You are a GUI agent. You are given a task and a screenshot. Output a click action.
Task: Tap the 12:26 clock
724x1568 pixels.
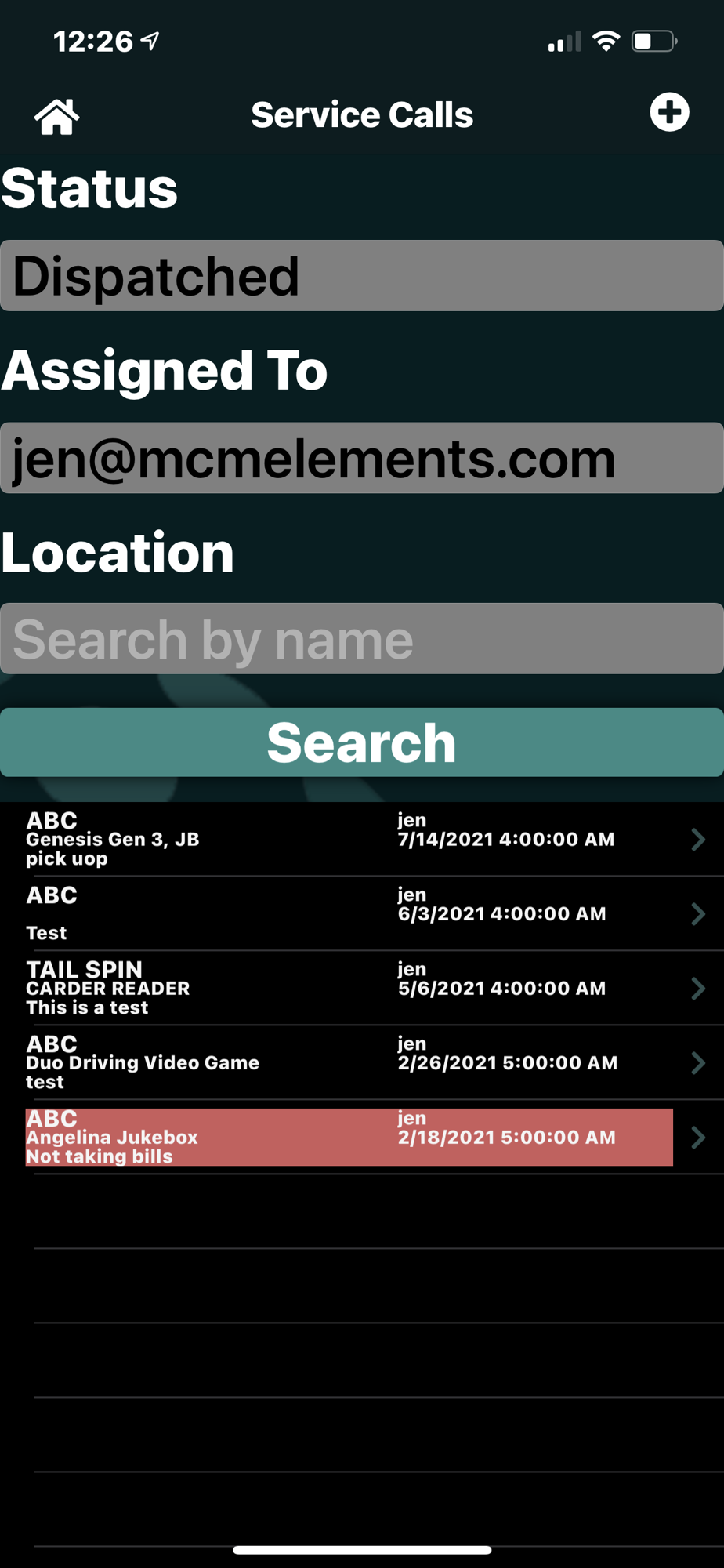click(x=93, y=42)
